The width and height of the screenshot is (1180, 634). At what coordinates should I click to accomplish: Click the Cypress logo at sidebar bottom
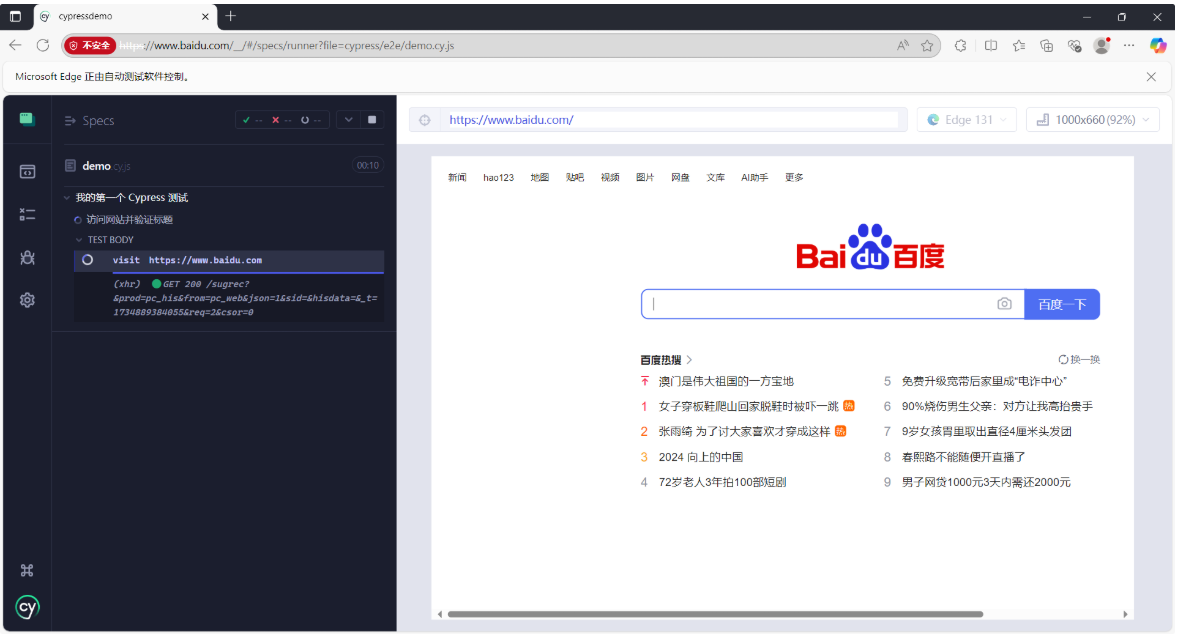[27, 607]
